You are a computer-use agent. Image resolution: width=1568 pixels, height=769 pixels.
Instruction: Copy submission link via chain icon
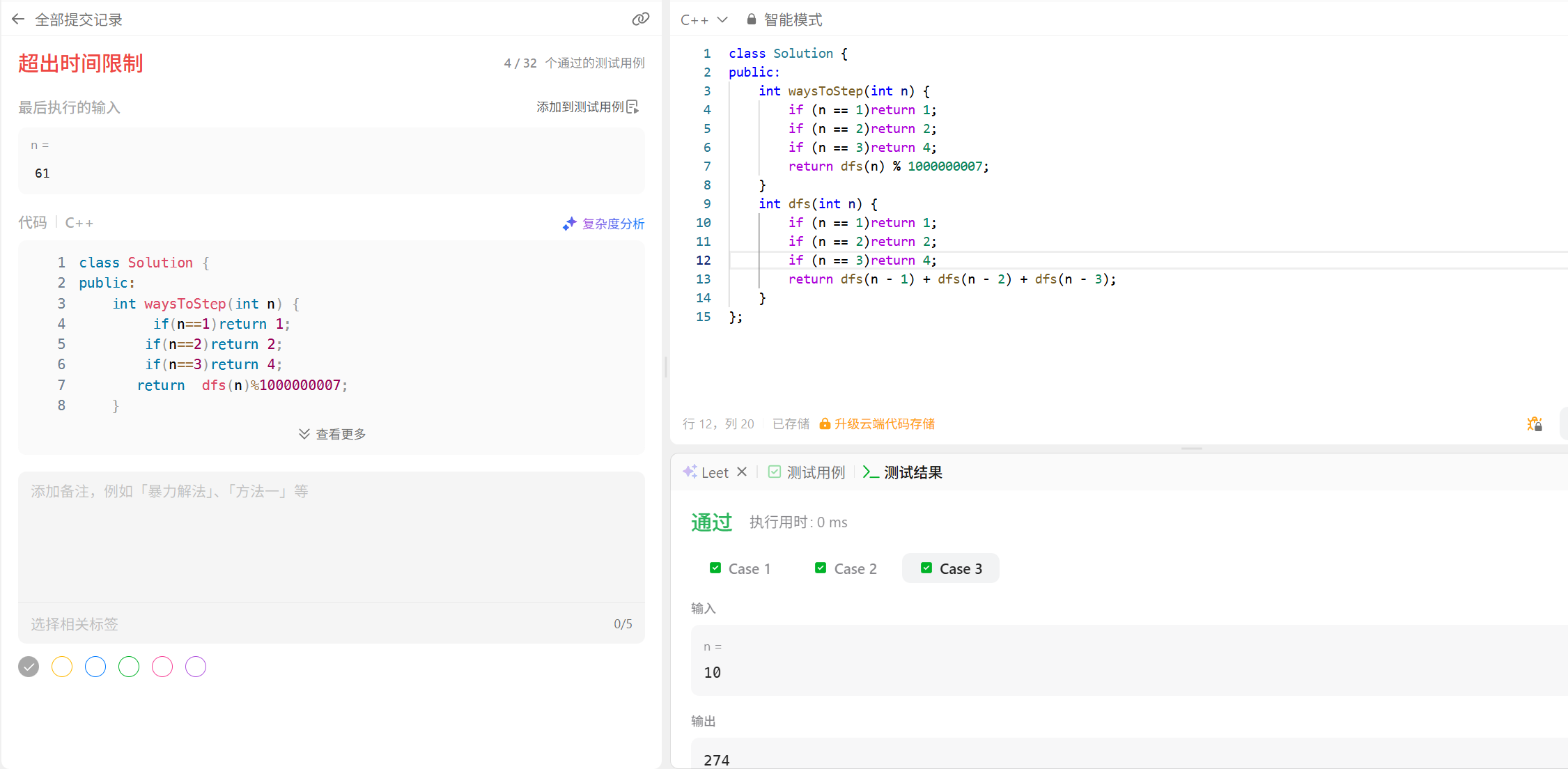click(640, 20)
